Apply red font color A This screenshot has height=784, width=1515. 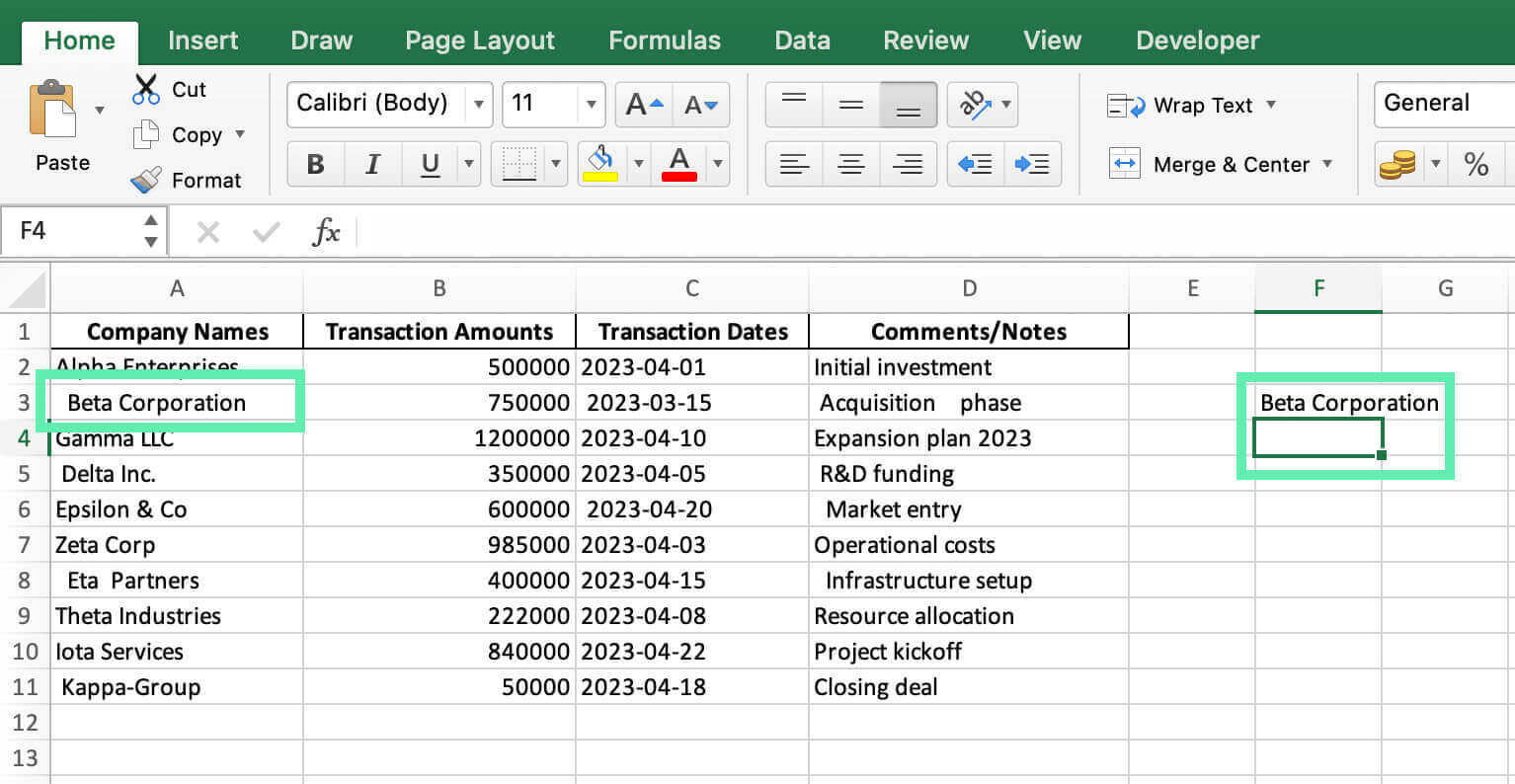click(x=679, y=164)
